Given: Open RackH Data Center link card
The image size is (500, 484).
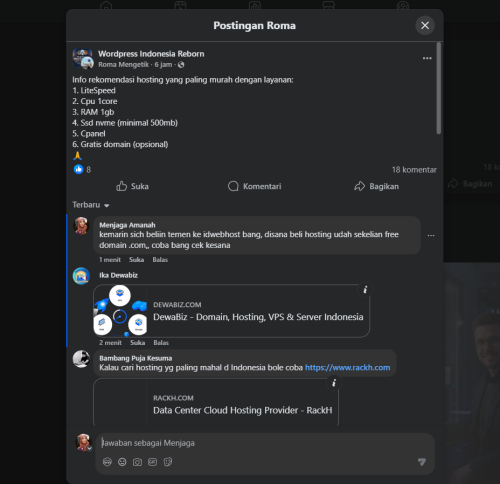Looking at the screenshot, I should (x=216, y=402).
